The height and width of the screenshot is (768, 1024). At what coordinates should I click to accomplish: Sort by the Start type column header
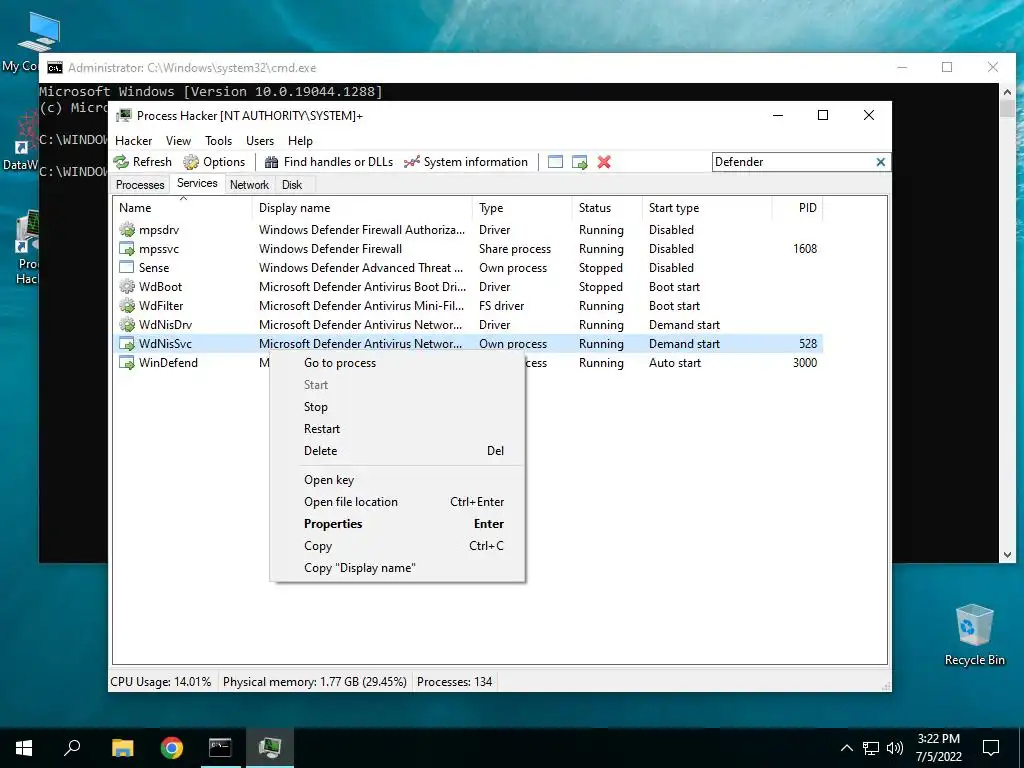click(x=707, y=208)
